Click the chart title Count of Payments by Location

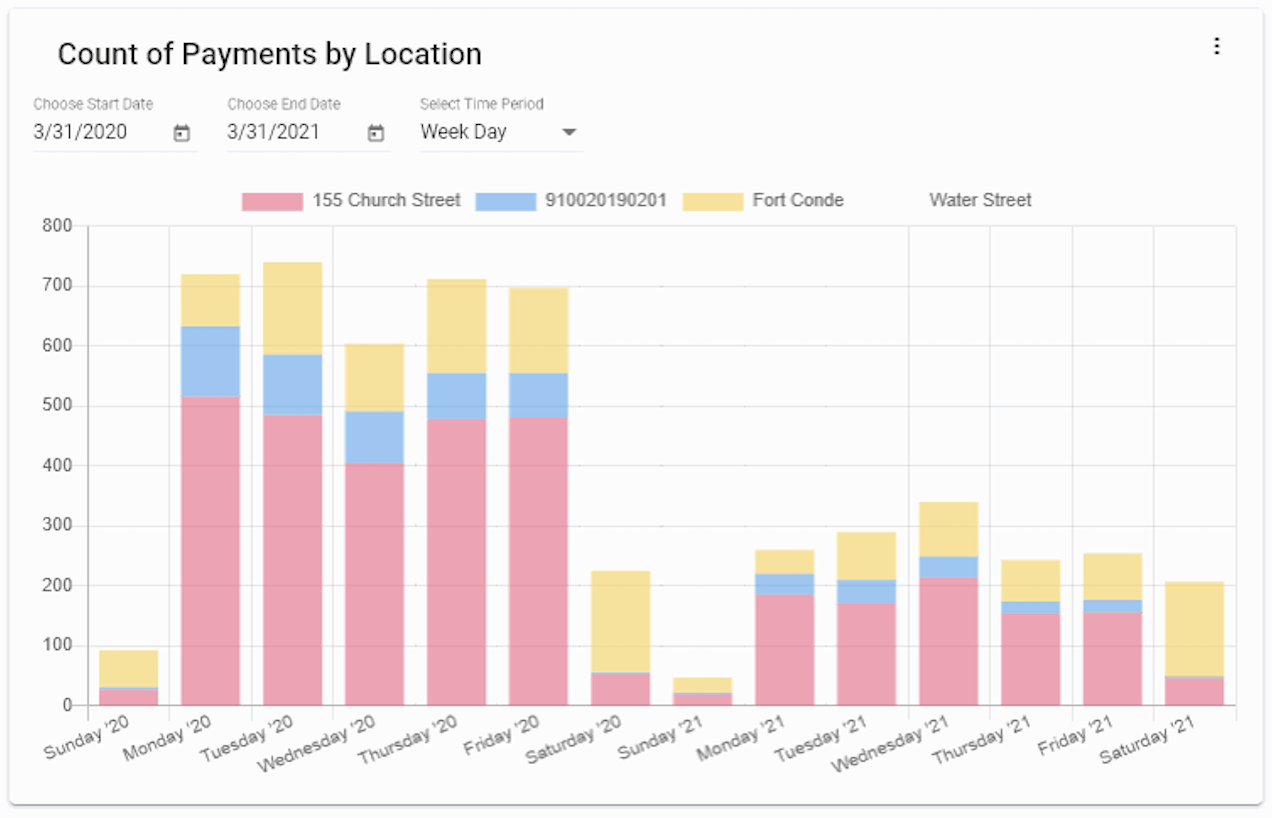tap(269, 54)
